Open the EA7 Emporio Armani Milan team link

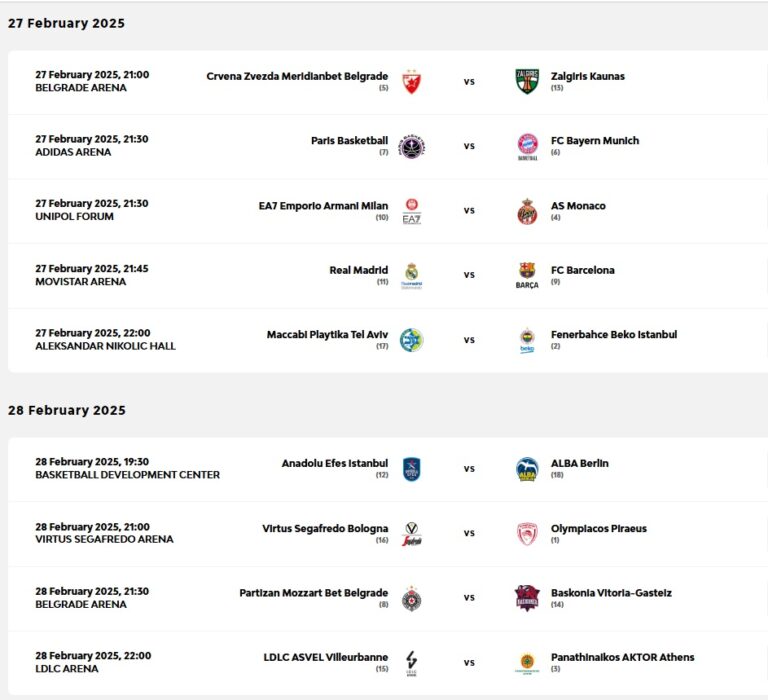[323, 206]
